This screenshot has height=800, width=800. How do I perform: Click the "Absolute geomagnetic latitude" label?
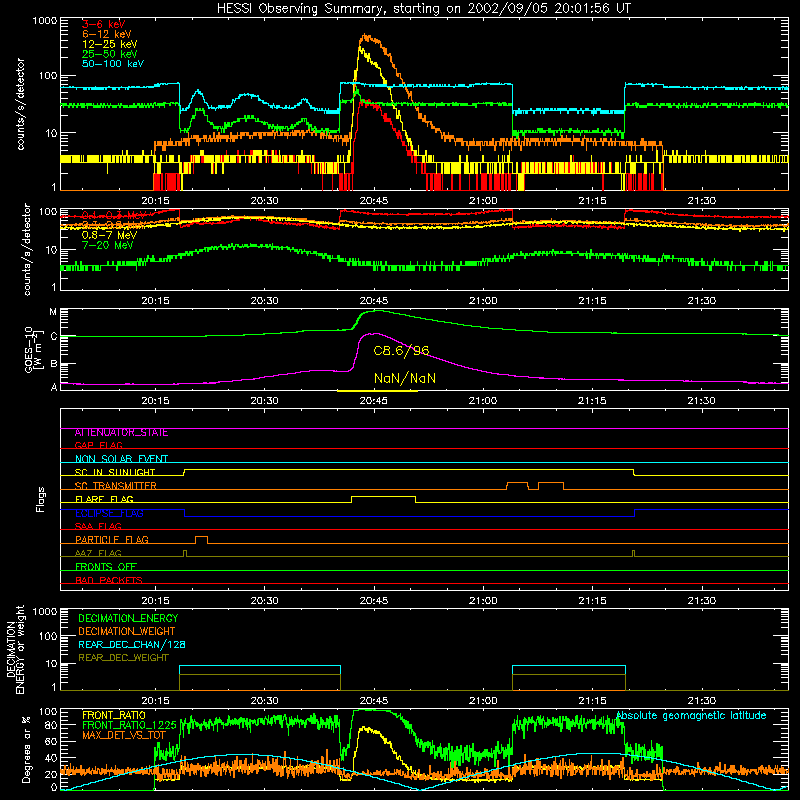(x=691, y=716)
